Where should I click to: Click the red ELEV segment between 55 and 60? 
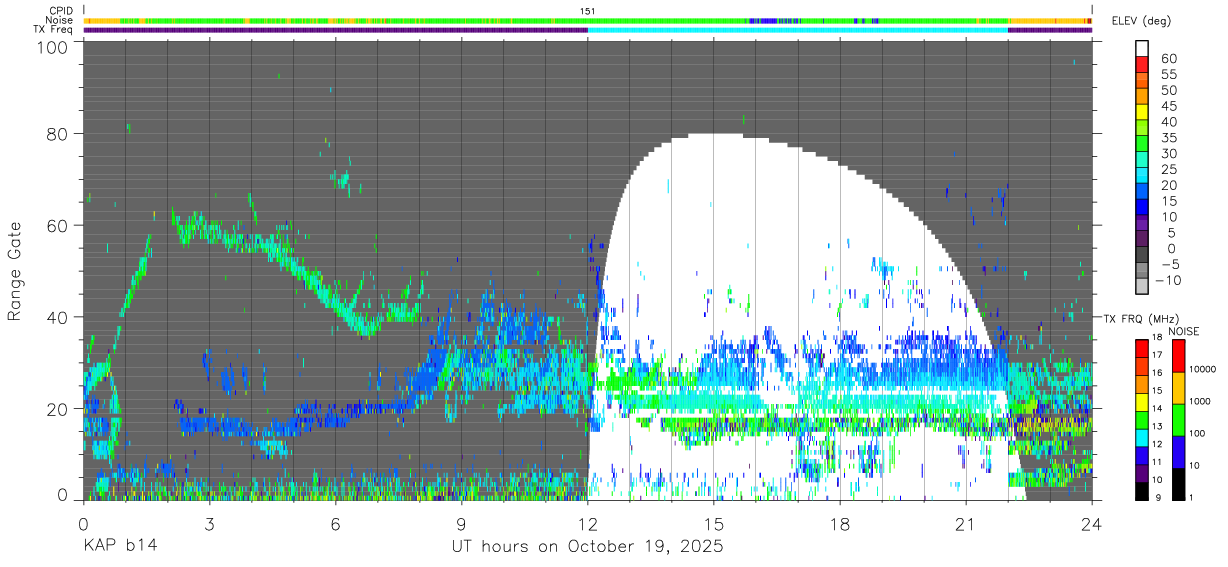1142,65
